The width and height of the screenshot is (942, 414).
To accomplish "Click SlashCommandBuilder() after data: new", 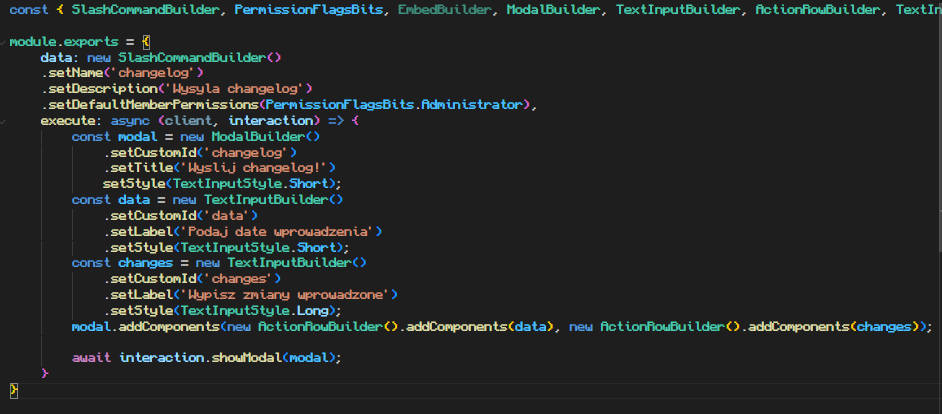I will (x=200, y=58).
